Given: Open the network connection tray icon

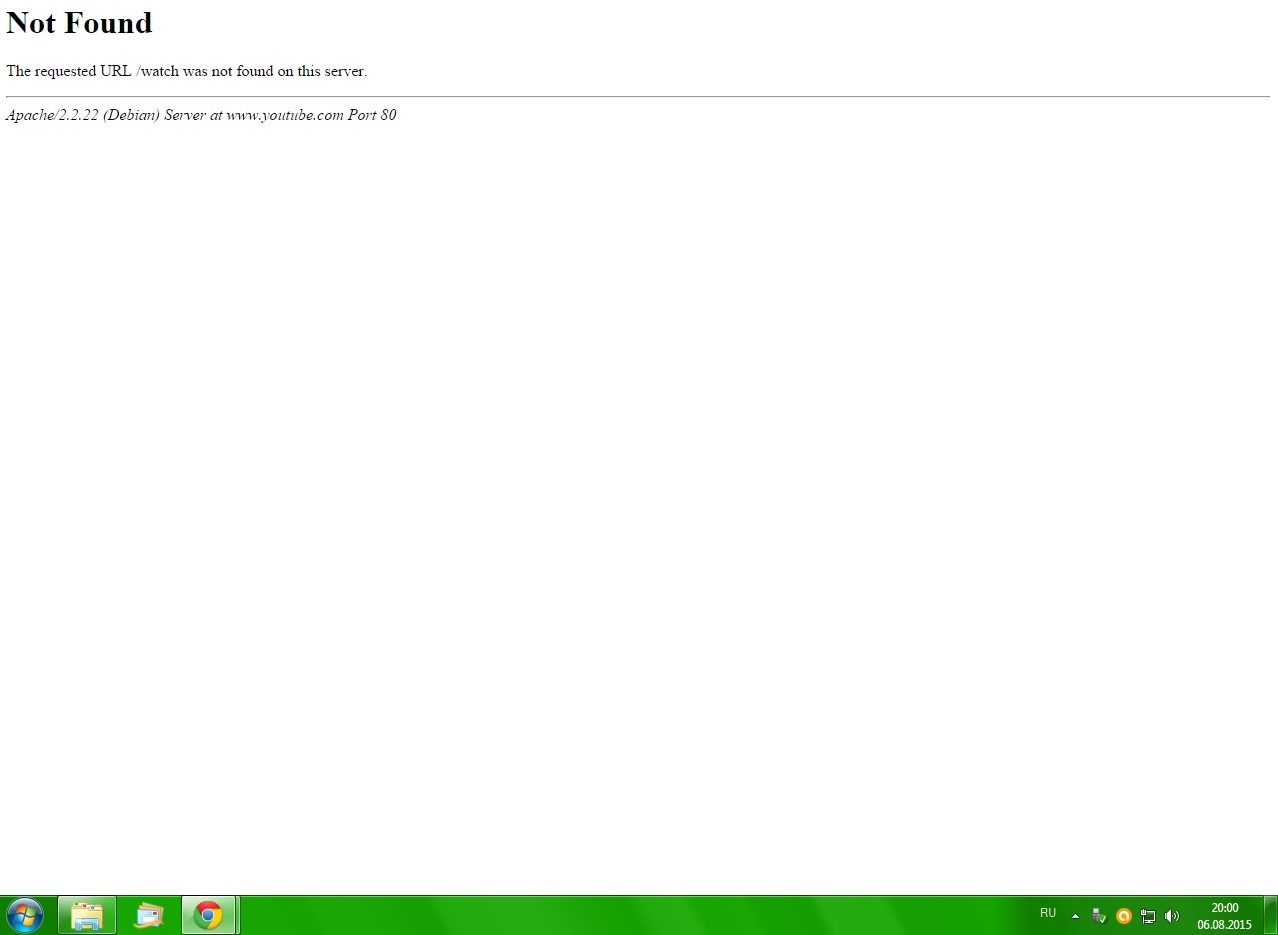Looking at the screenshot, I should pyautogui.click(x=1148, y=915).
